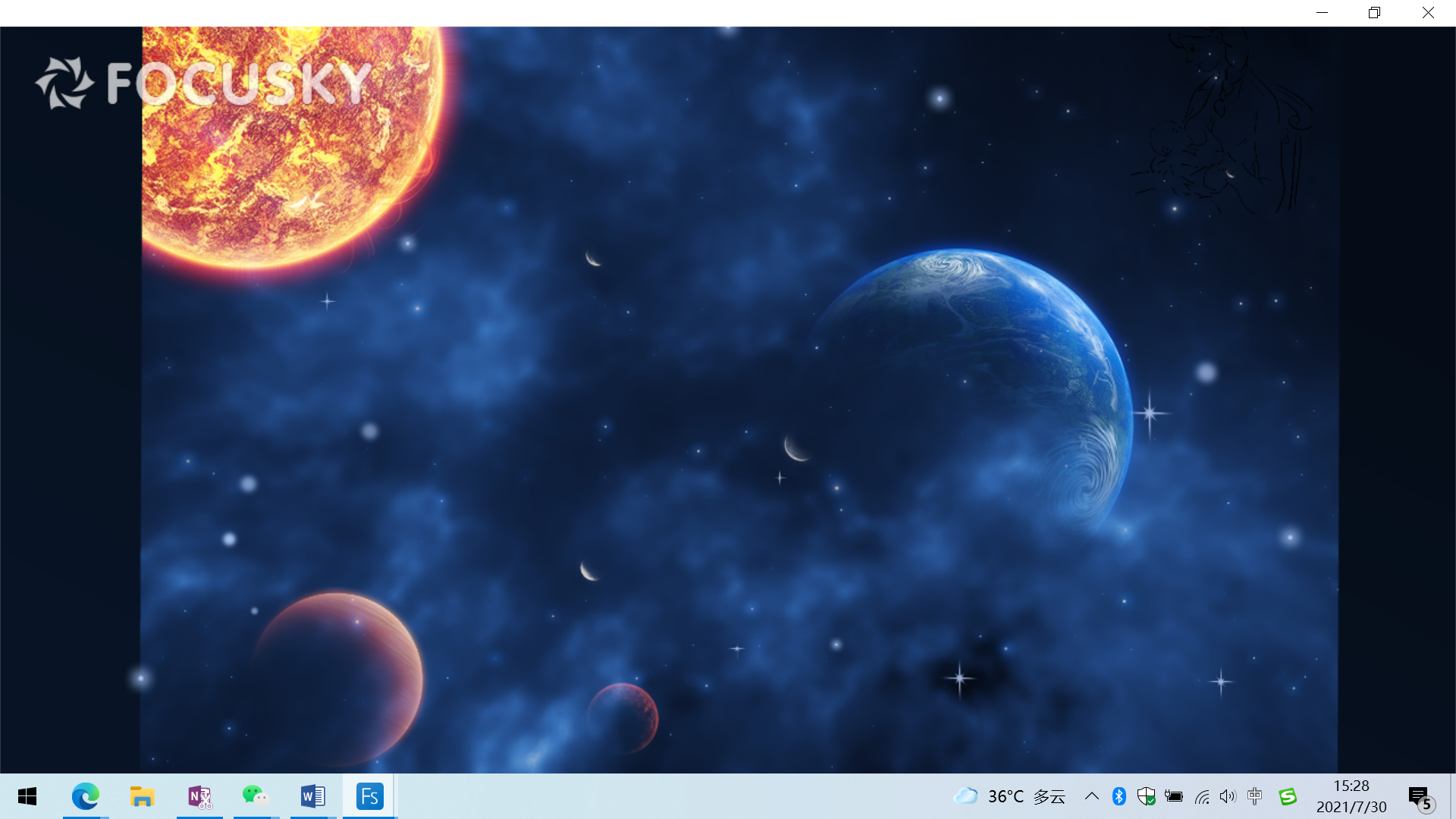The width and height of the screenshot is (1456, 819).
Task: Switch to OneNote in the taskbar
Action: point(199,796)
